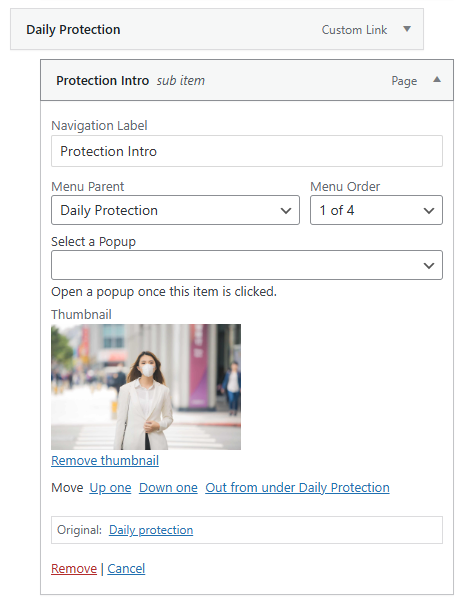Viewport: 469px width, 600px height.
Task: Click the Cancel link
Action: pyautogui.click(x=126, y=569)
